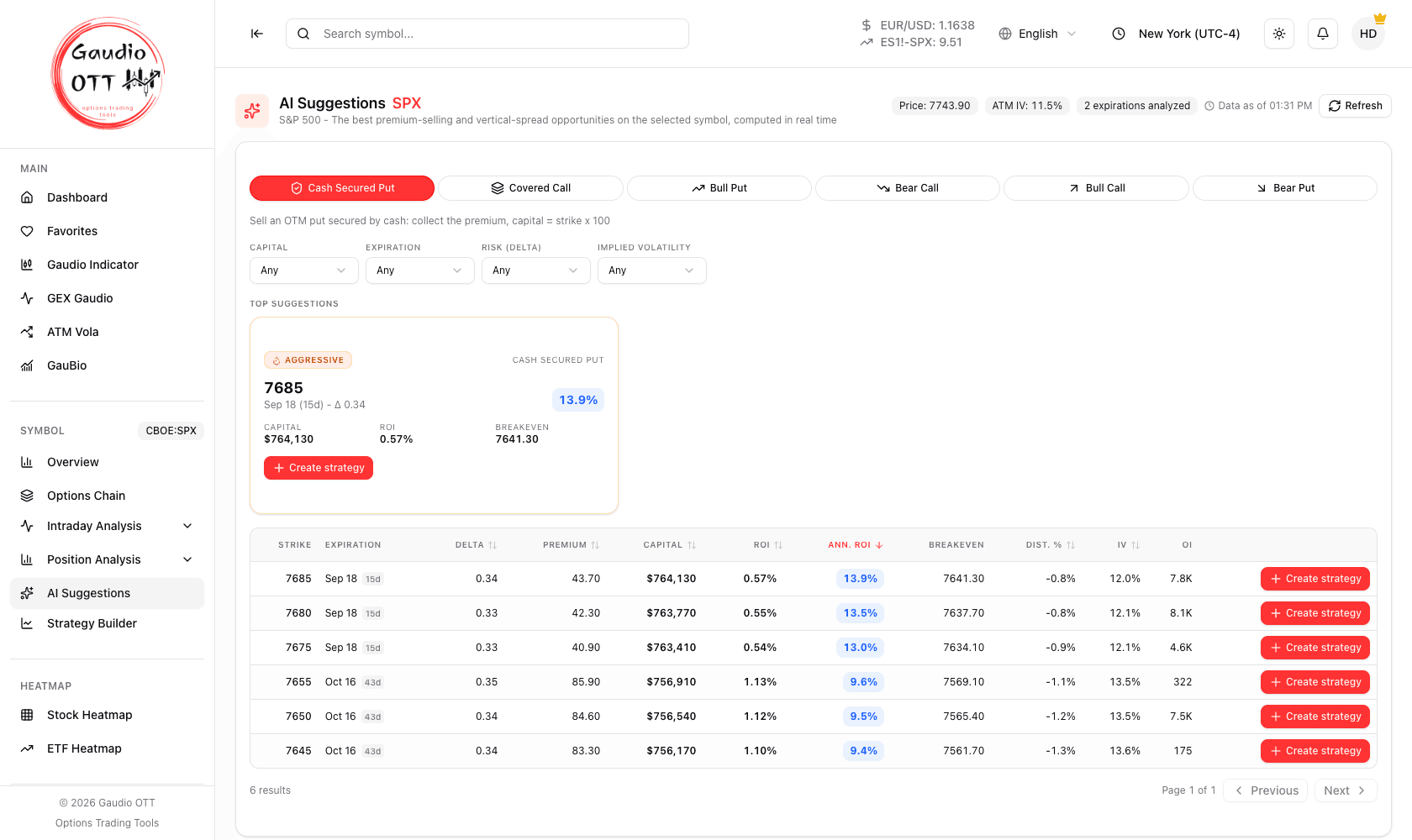This screenshot has width=1412, height=840.
Task: Click the Price: 7743.90 badge
Action: 935,106
